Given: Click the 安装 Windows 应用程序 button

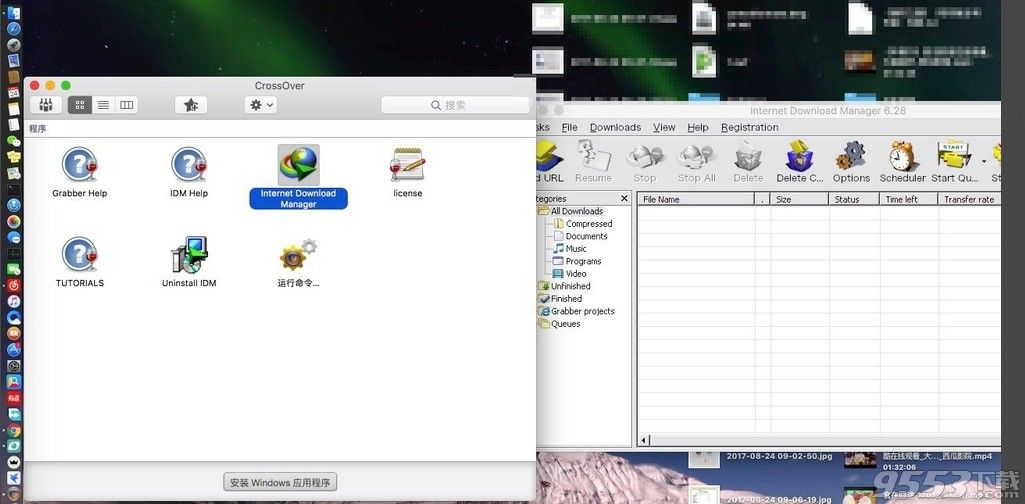Looking at the screenshot, I should pyautogui.click(x=280, y=482).
